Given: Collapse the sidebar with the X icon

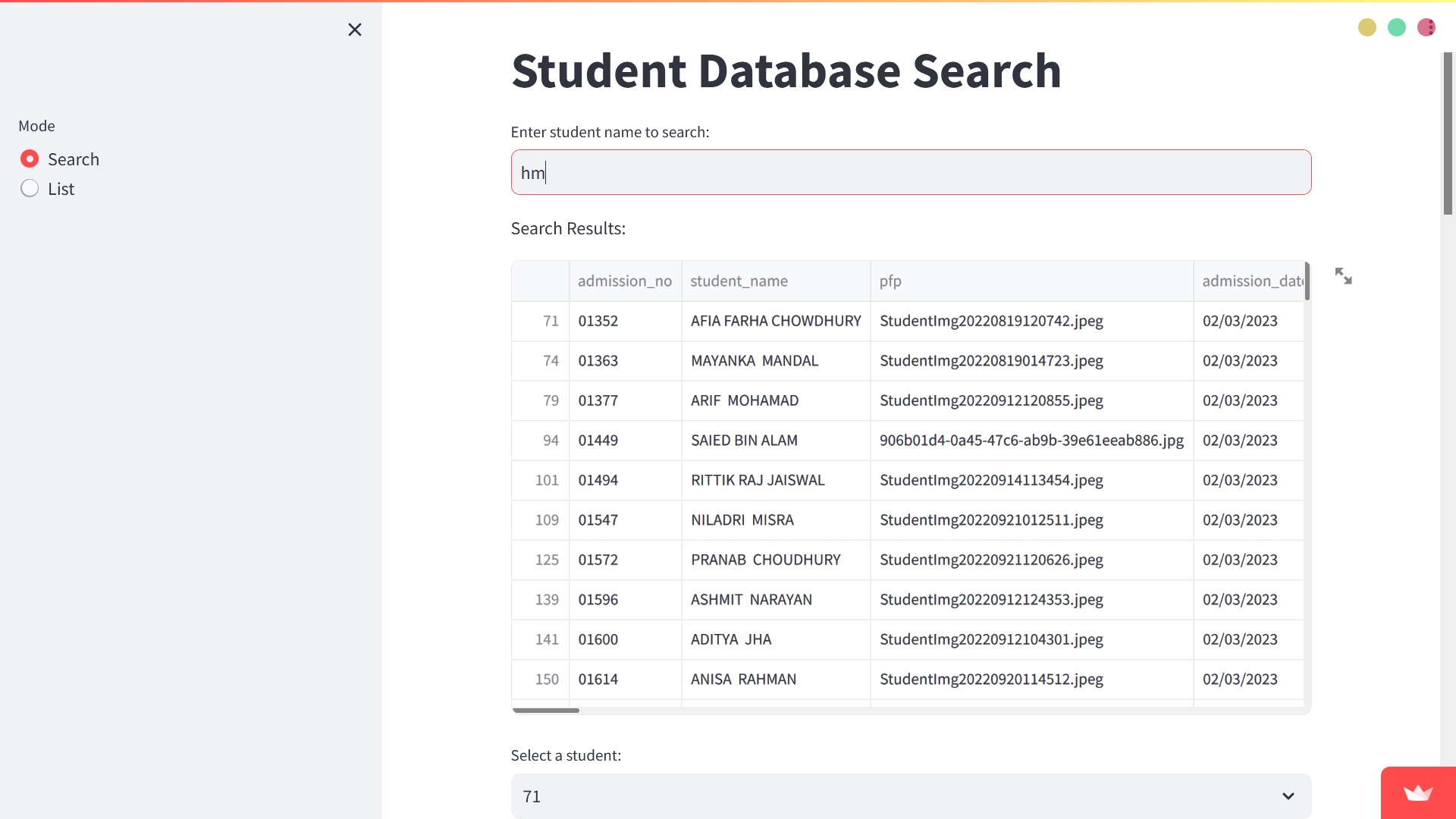Looking at the screenshot, I should pos(354,30).
